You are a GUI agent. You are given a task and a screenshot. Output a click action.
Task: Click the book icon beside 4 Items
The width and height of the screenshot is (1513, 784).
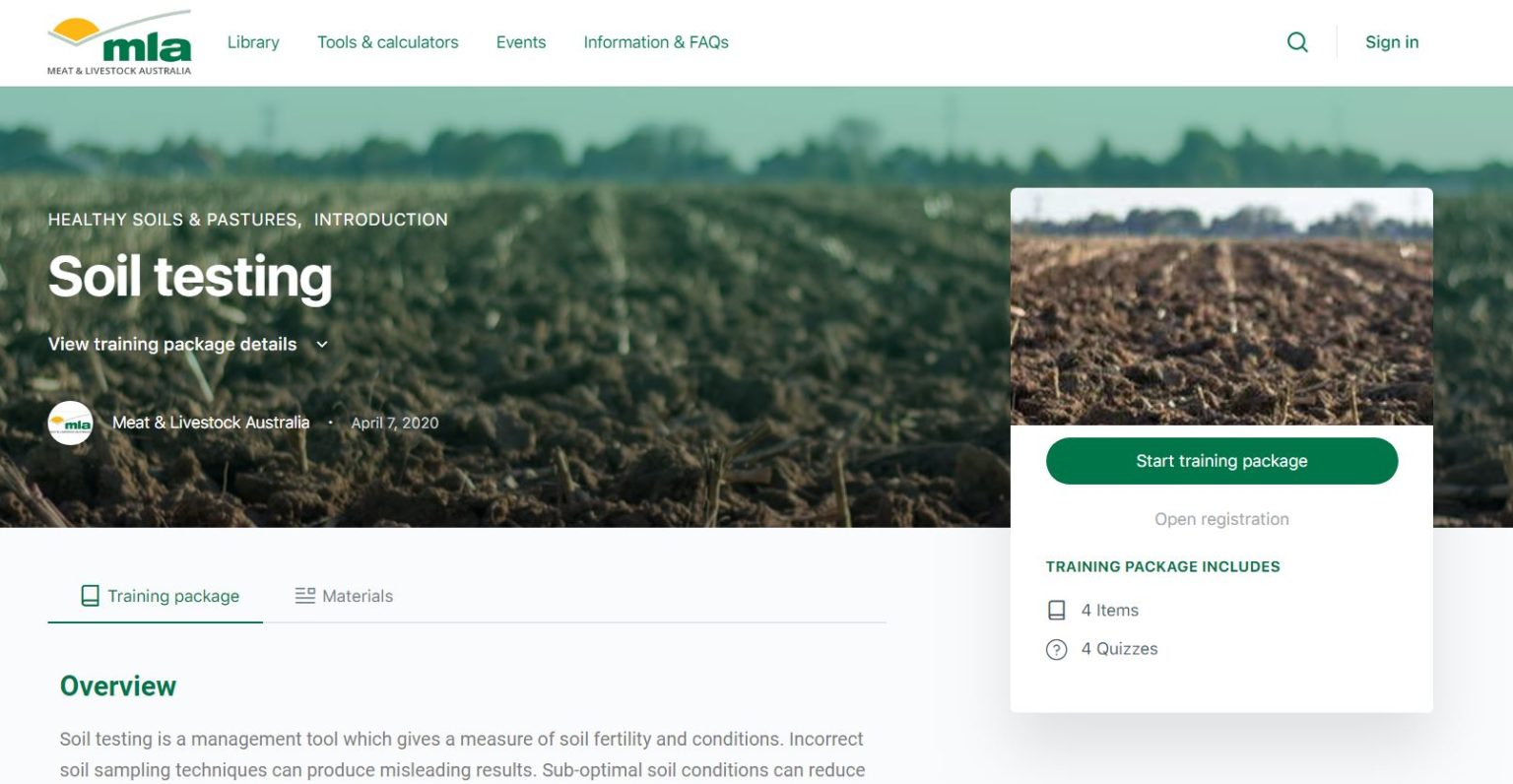coord(1056,611)
